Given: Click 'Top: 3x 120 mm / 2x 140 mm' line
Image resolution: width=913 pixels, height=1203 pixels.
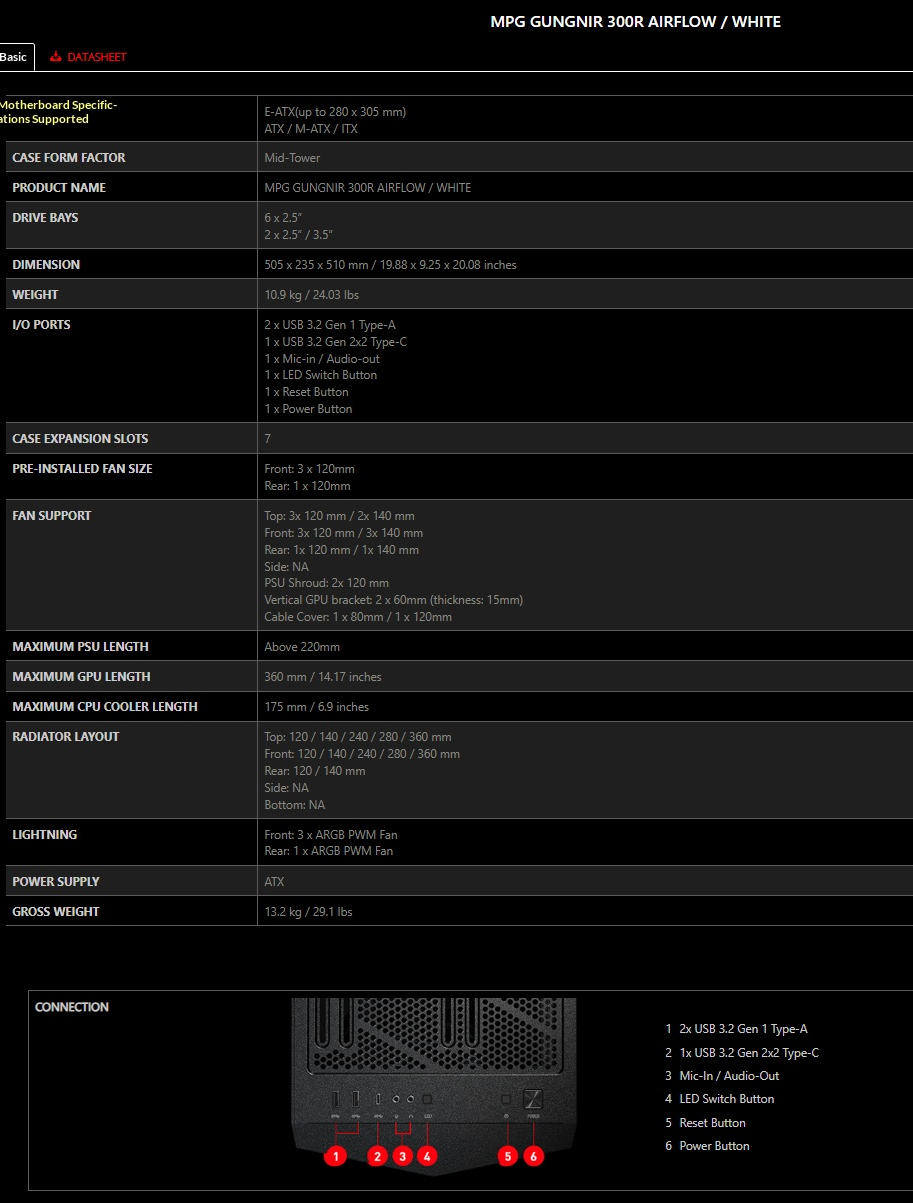Looking at the screenshot, I should point(339,516).
